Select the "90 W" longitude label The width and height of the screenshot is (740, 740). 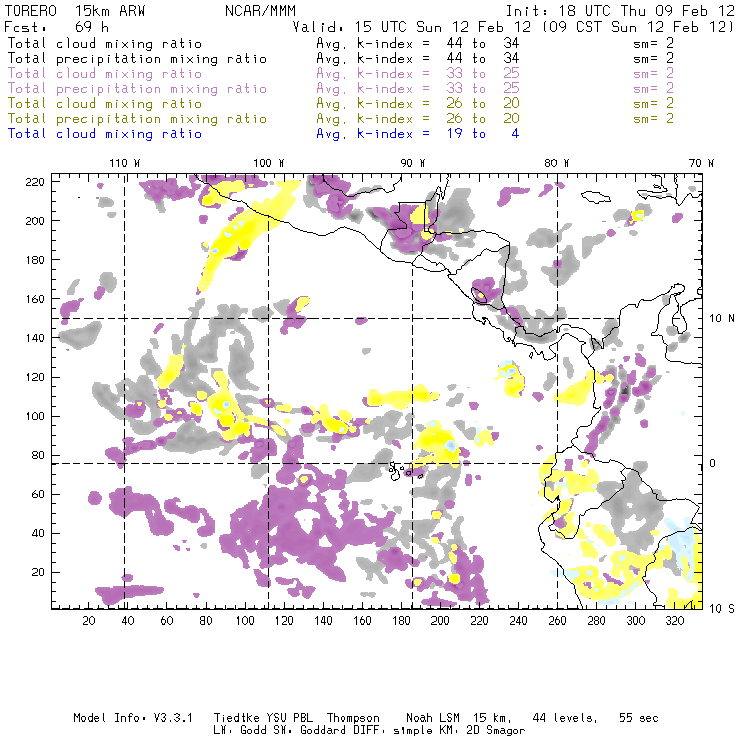[412, 163]
